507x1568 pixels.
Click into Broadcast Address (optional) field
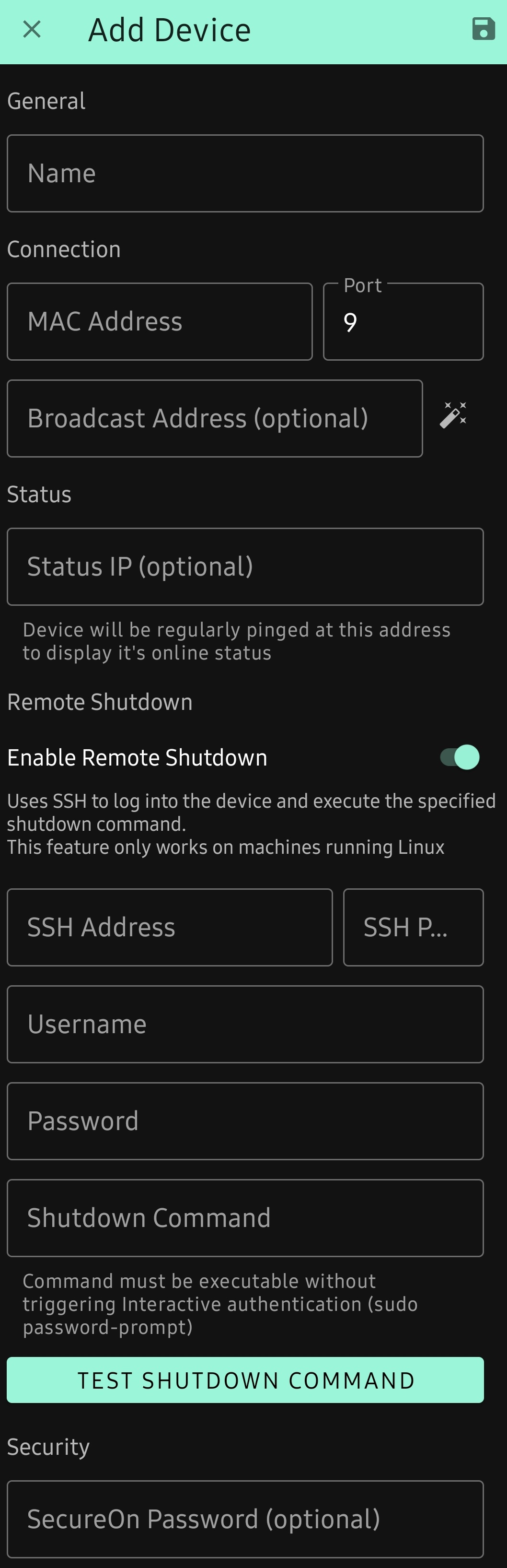pos(215,418)
